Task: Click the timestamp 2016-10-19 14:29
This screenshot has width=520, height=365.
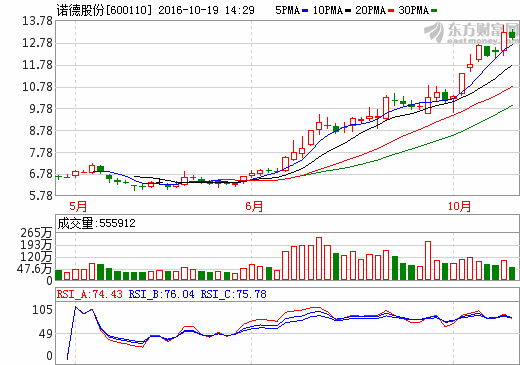Action: tap(206, 10)
